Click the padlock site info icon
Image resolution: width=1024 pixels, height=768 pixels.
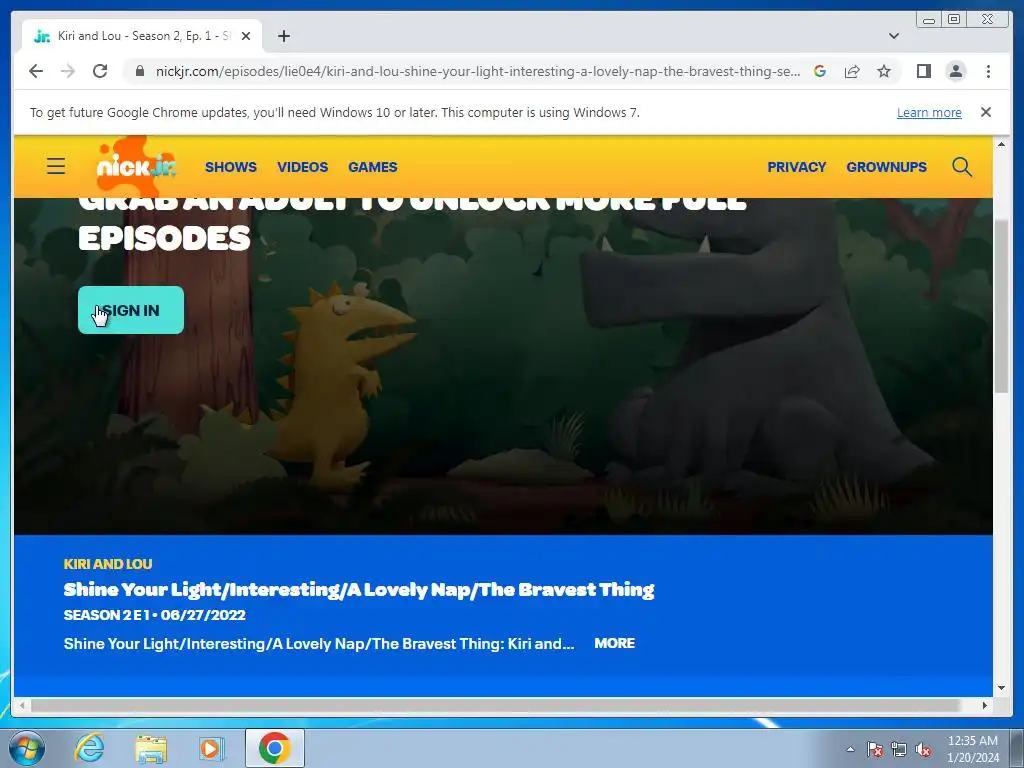[x=140, y=71]
